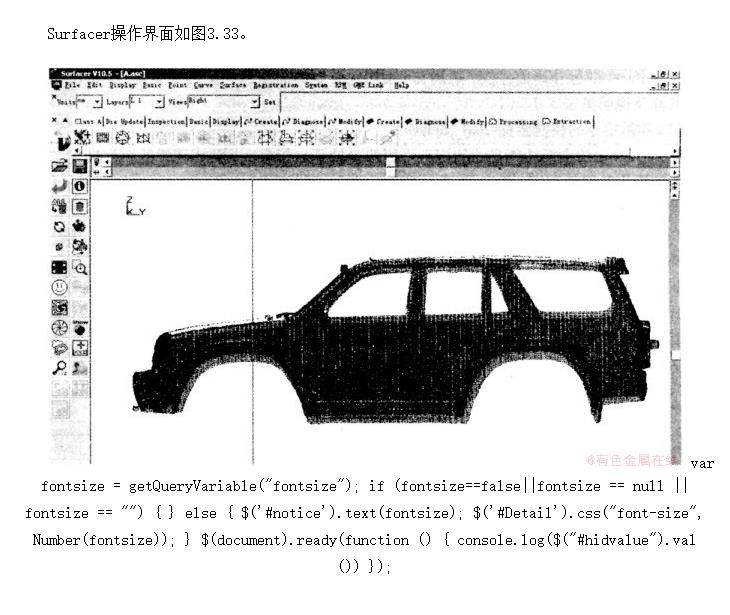Switch to the Class A tab
Viewport: 730px width, 615px height.
tap(88, 122)
